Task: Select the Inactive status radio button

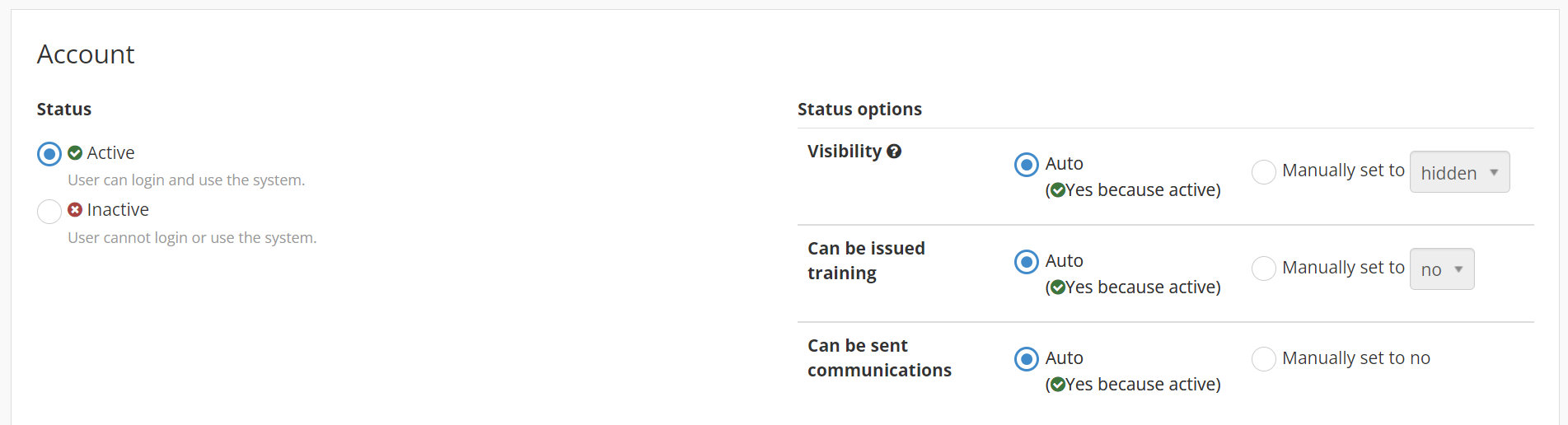Action: point(49,212)
